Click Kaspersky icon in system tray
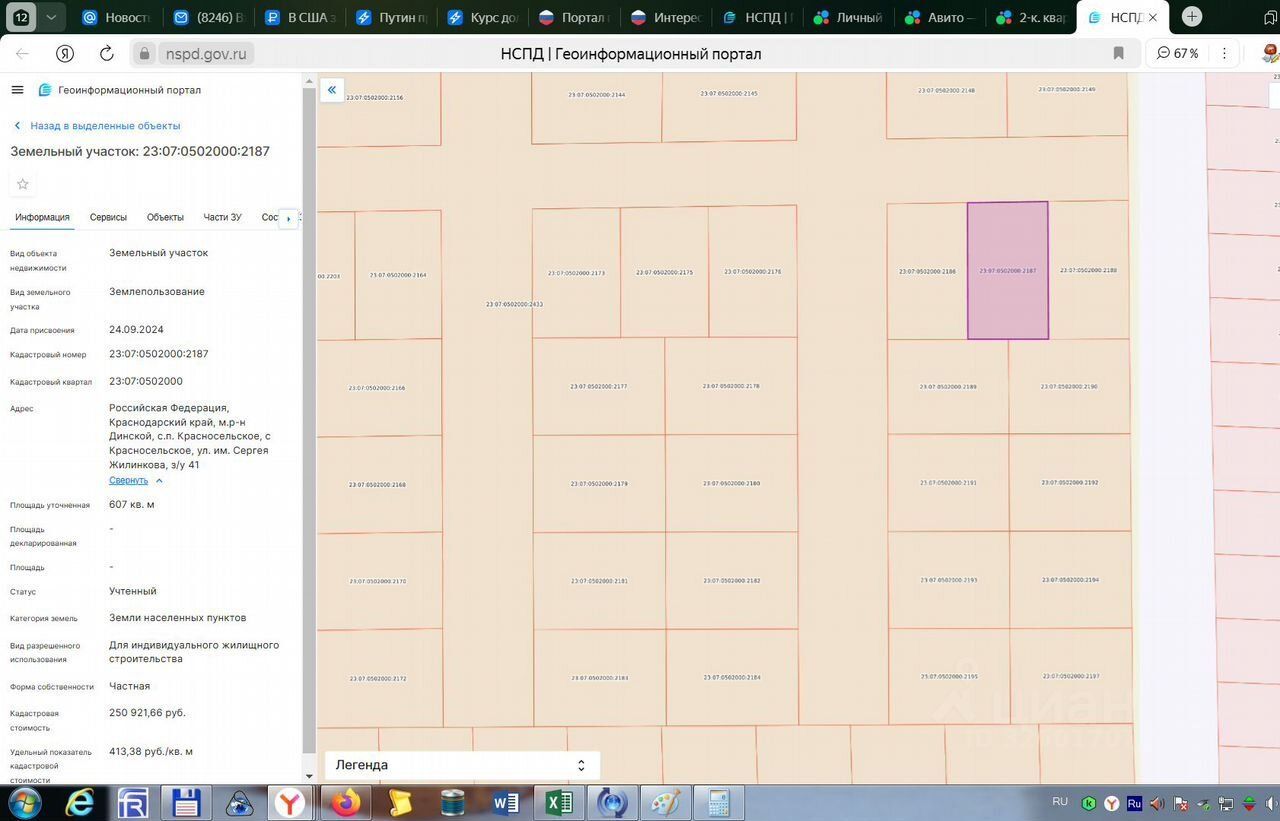Screen dimensions: 1280x821 click(1089, 803)
